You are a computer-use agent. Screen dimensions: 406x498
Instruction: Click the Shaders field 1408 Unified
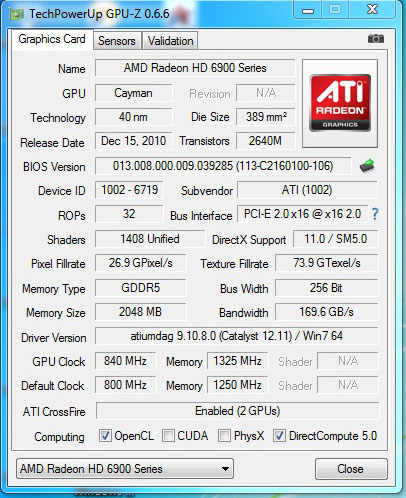(150, 239)
